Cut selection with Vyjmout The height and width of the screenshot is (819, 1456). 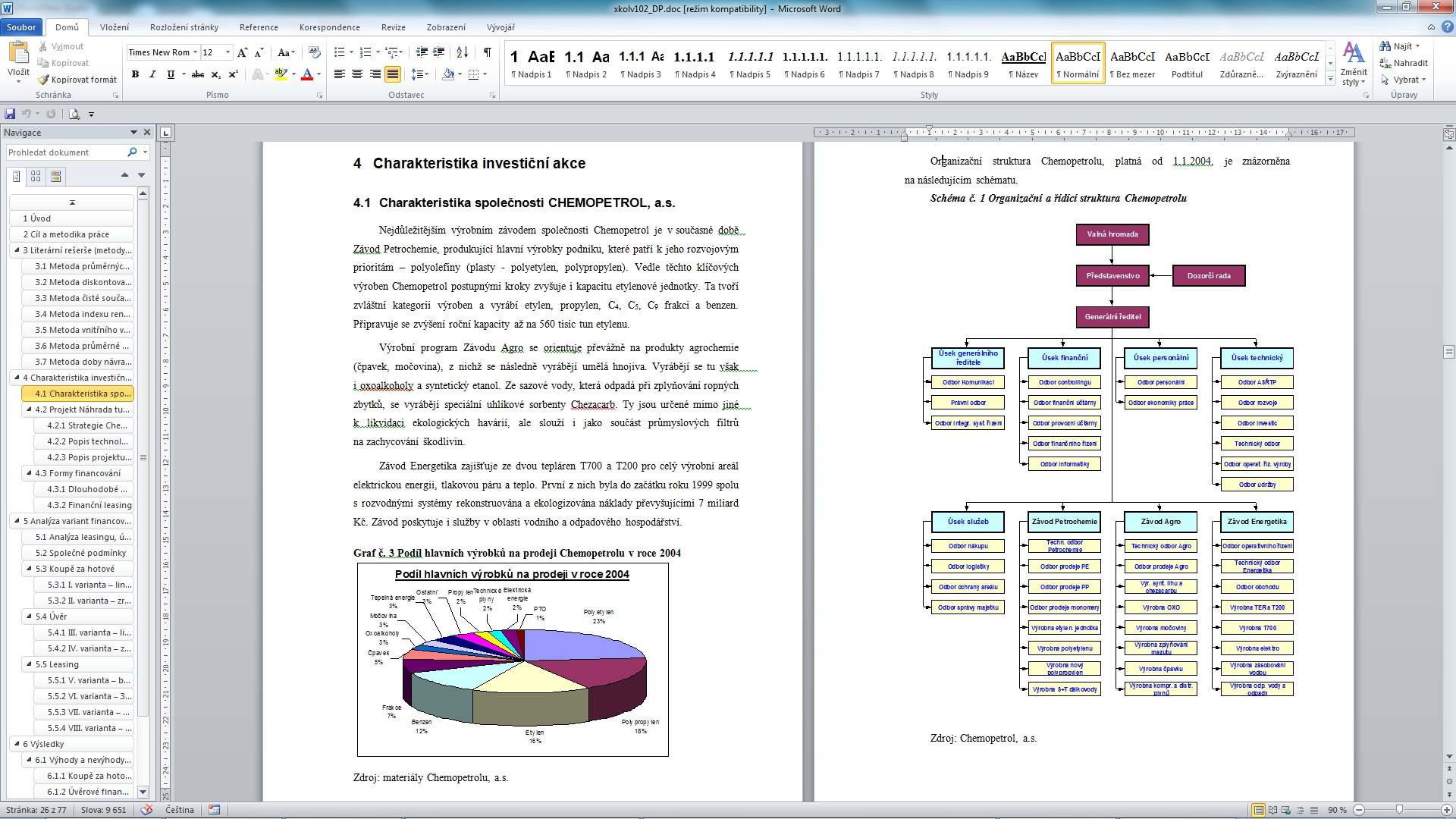pos(61,46)
